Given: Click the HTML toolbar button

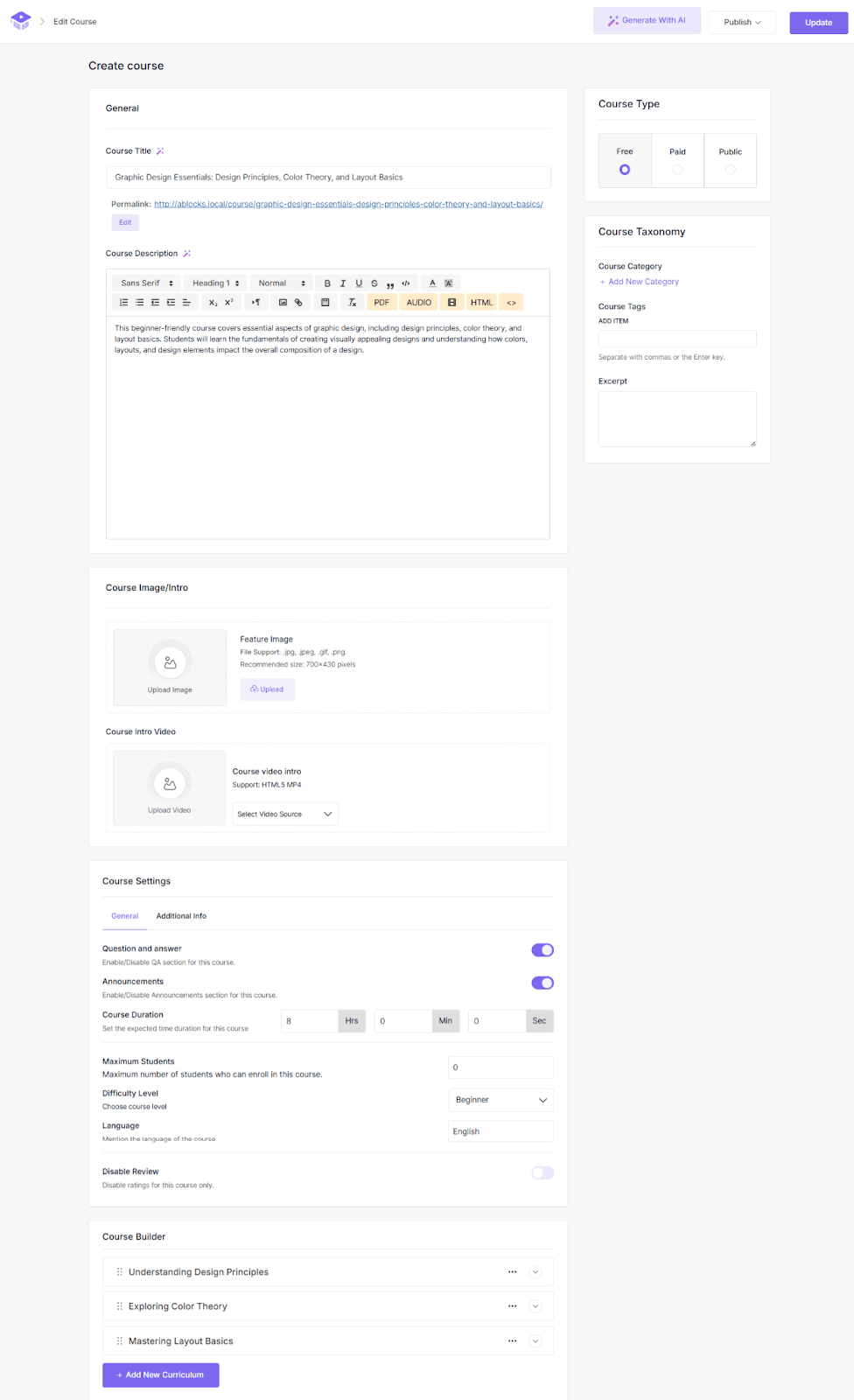Looking at the screenshot, I should [481, 303].
